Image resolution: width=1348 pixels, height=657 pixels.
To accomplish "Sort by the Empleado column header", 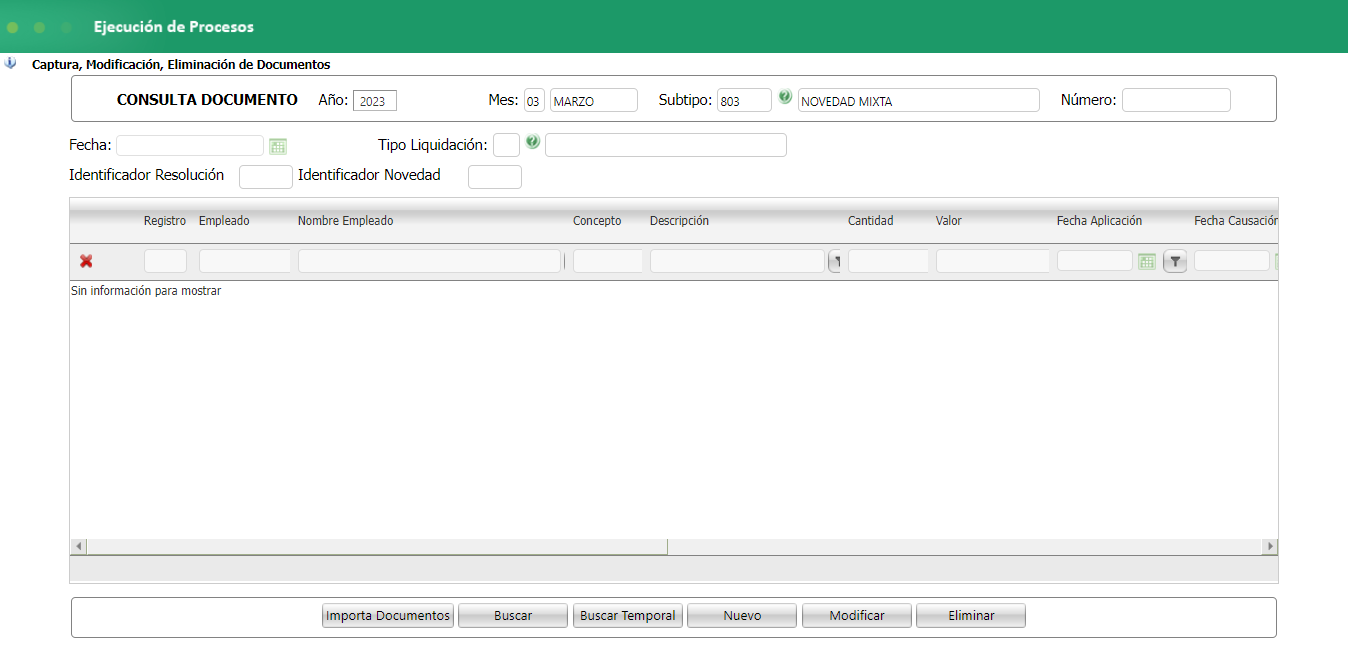I will click(224, 221).
